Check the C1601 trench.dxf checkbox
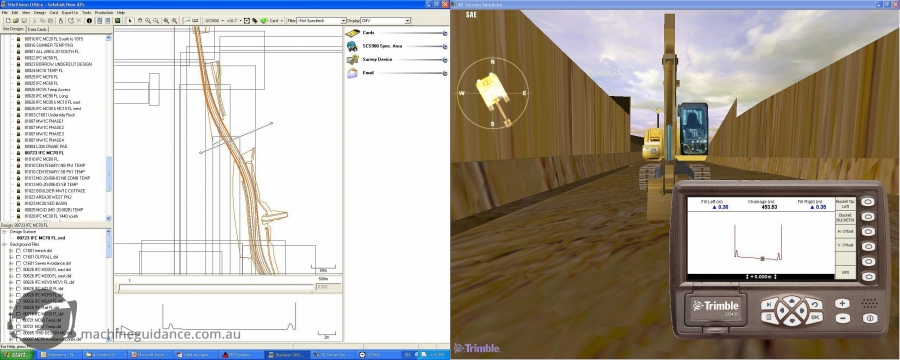 18,250
